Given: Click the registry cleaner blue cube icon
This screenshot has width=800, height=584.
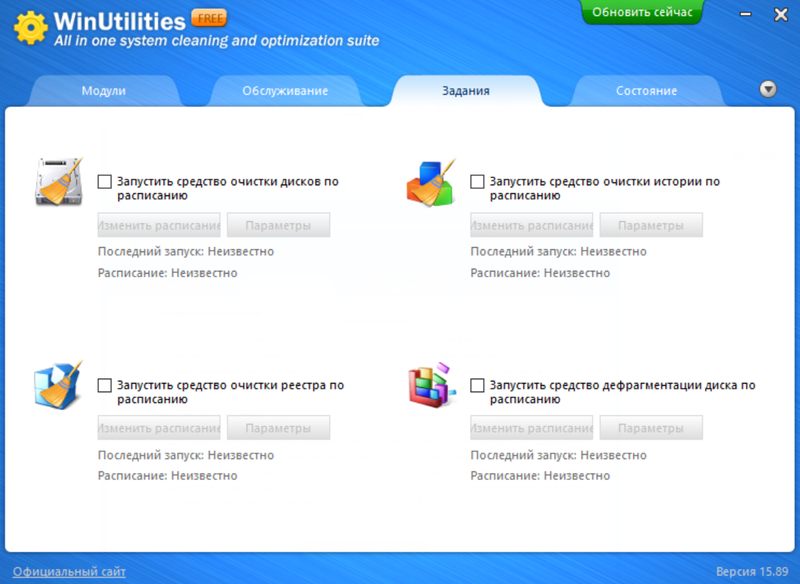Looking at the screenshot, I should tap(58, 385).
